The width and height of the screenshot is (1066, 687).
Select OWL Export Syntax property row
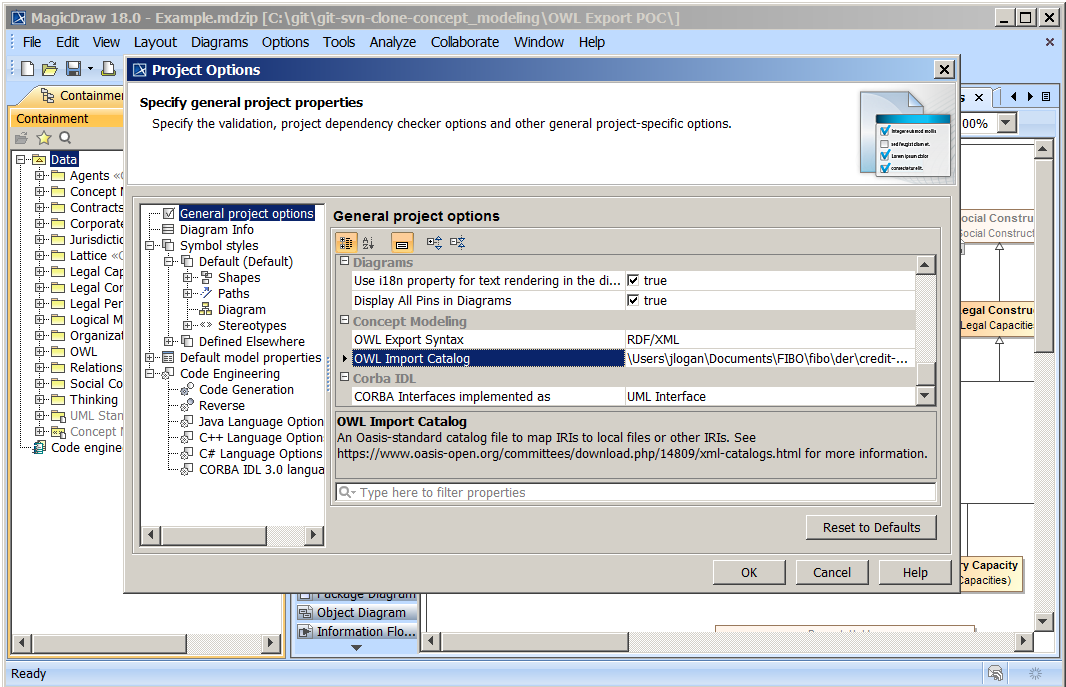pos(633,339)
